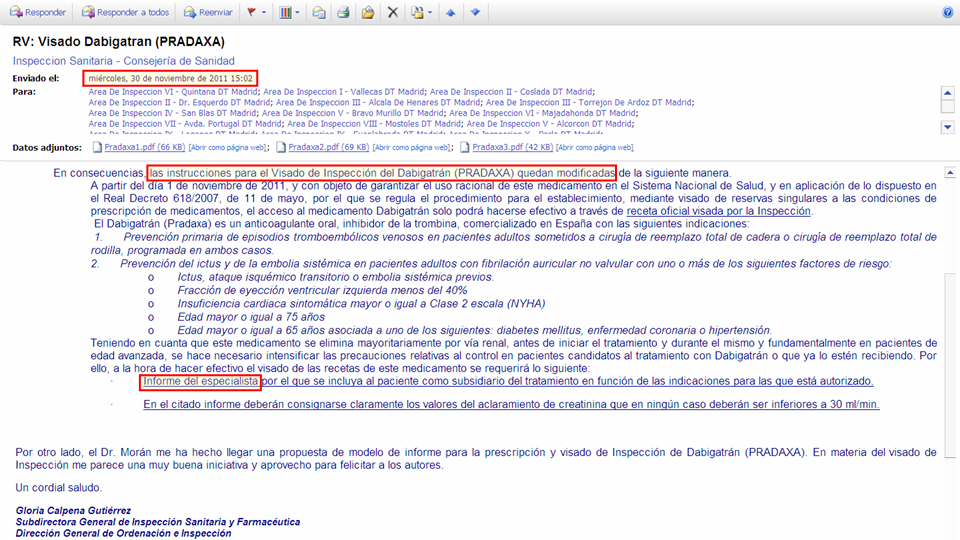Click recipient Area De Inspeccion V - Bravo Murillo
The image size is (960, 540).
(x=353, y=113)
